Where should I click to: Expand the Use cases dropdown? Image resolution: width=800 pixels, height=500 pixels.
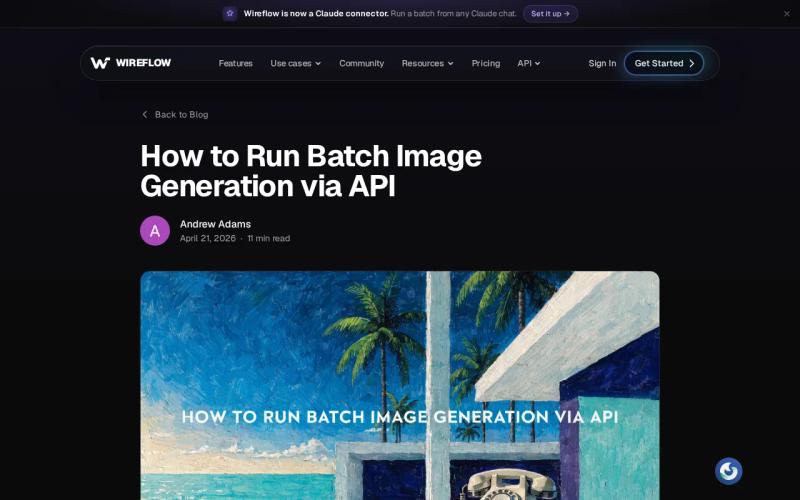pos(295,63)
